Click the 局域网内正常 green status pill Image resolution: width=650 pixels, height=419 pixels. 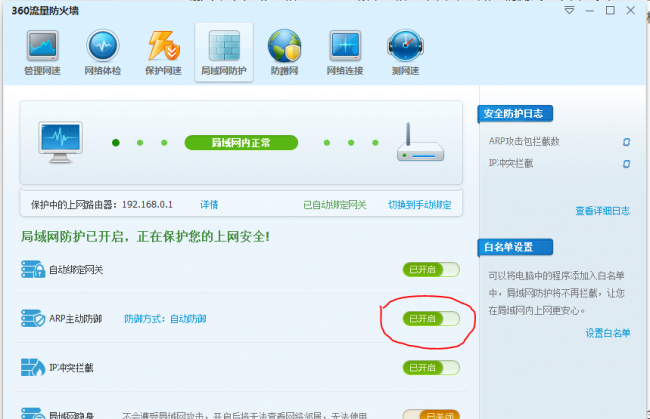point(241,143)
